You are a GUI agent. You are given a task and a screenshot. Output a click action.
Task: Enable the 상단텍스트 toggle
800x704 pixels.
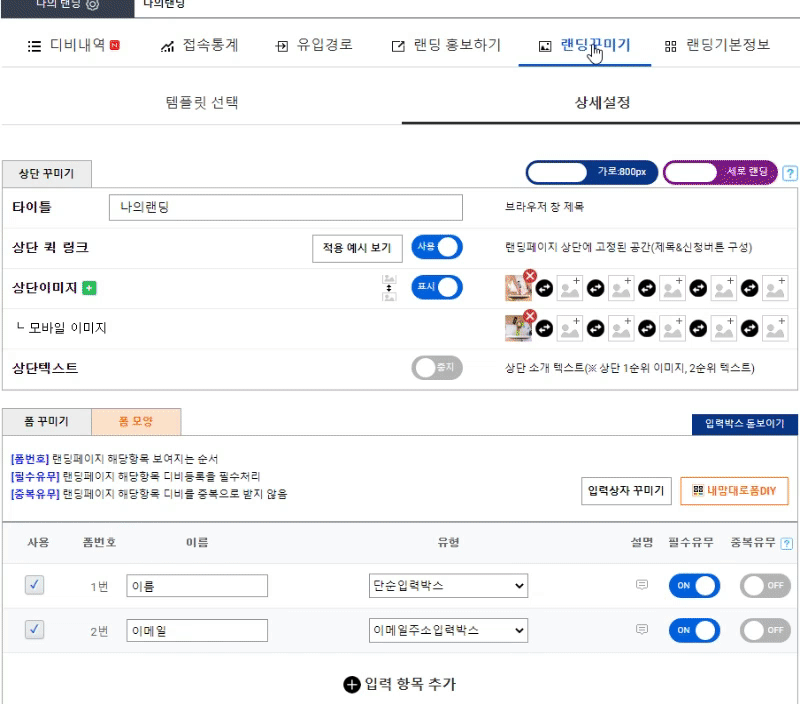(437, 368)
